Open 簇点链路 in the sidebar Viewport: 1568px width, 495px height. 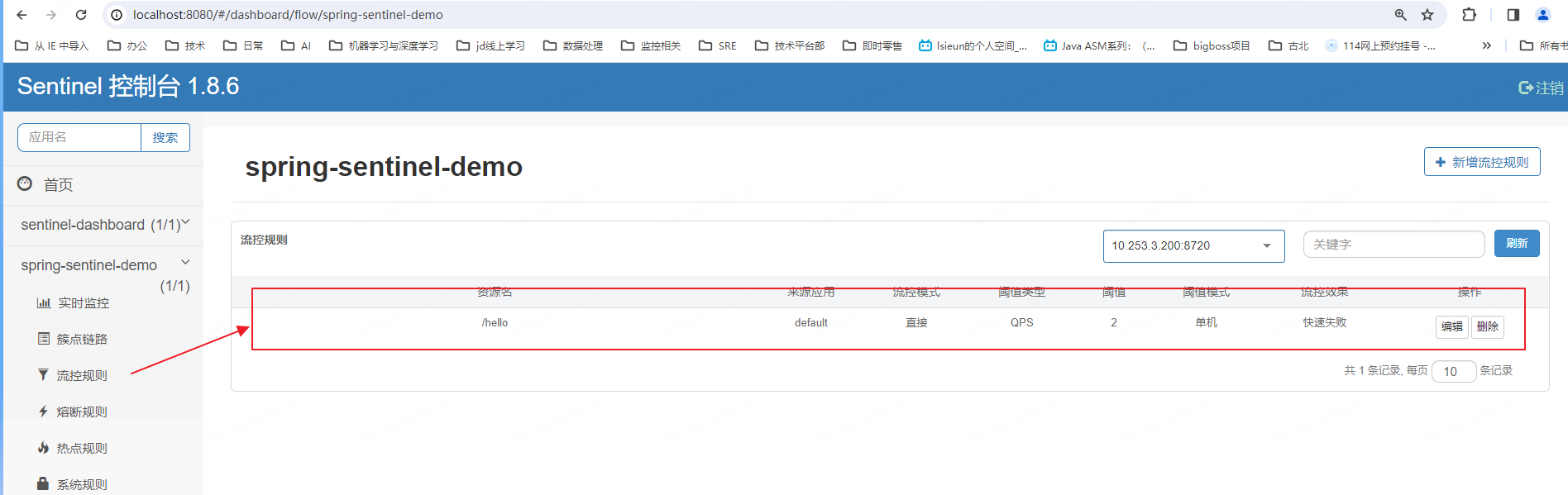73,340
